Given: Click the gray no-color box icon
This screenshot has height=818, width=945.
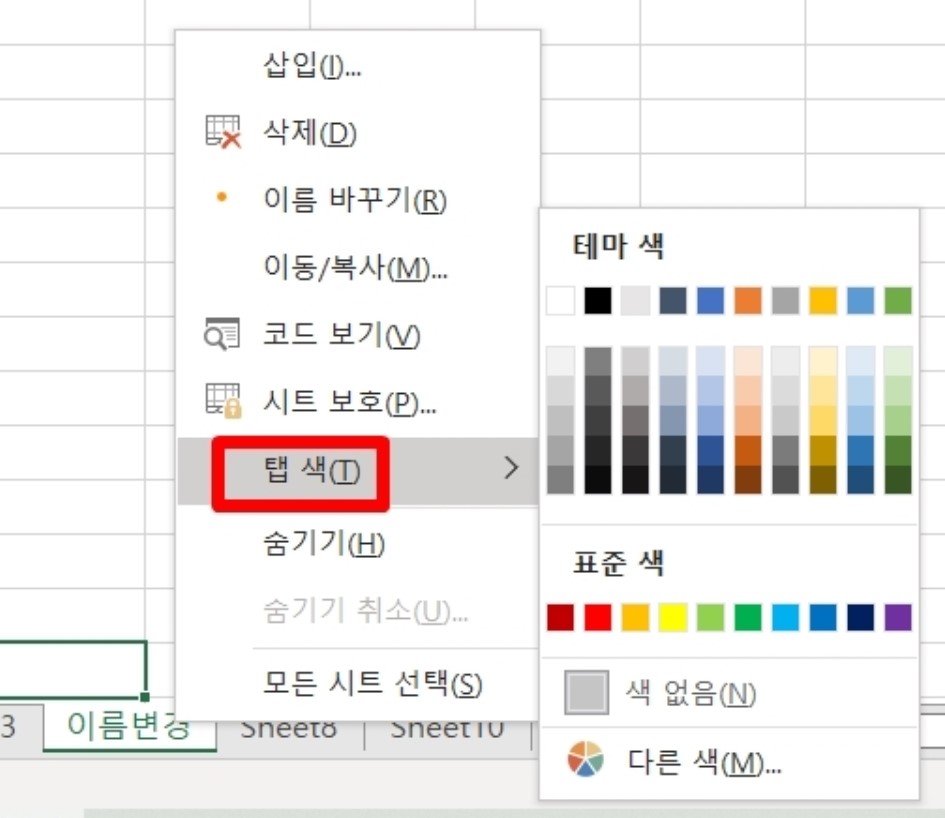Looking at the screenshot, I should pos(586,693).
